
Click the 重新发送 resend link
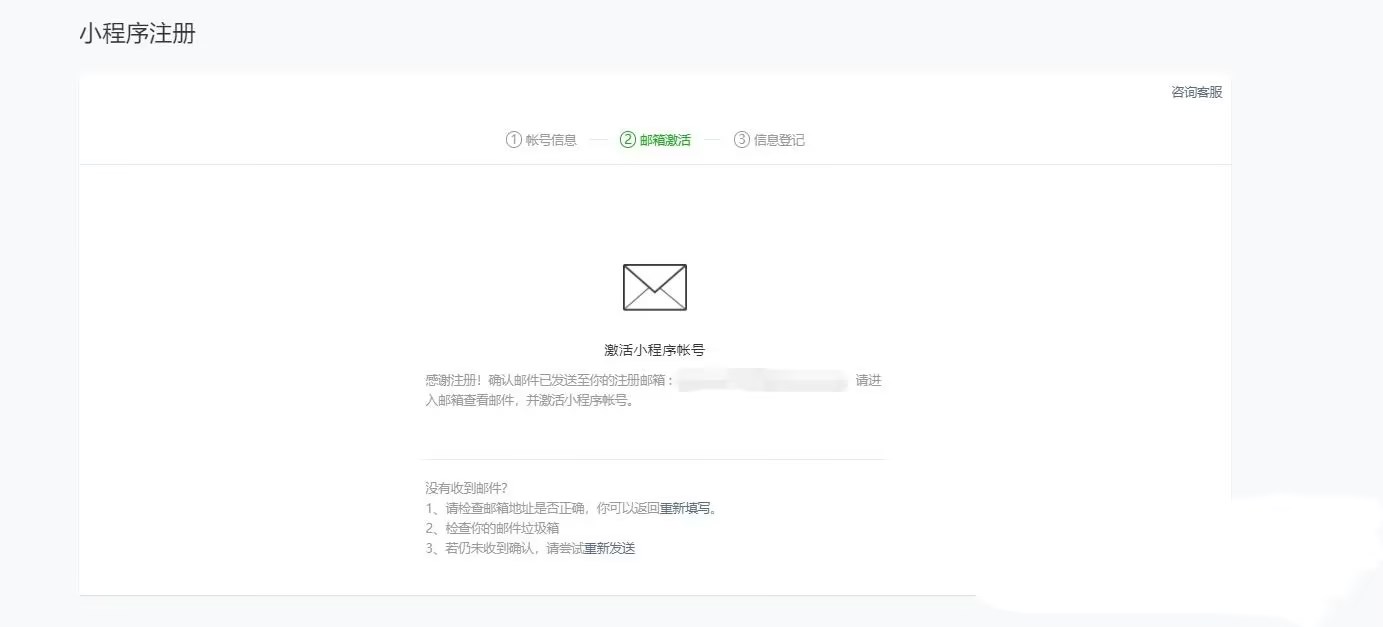pos(610,548)
